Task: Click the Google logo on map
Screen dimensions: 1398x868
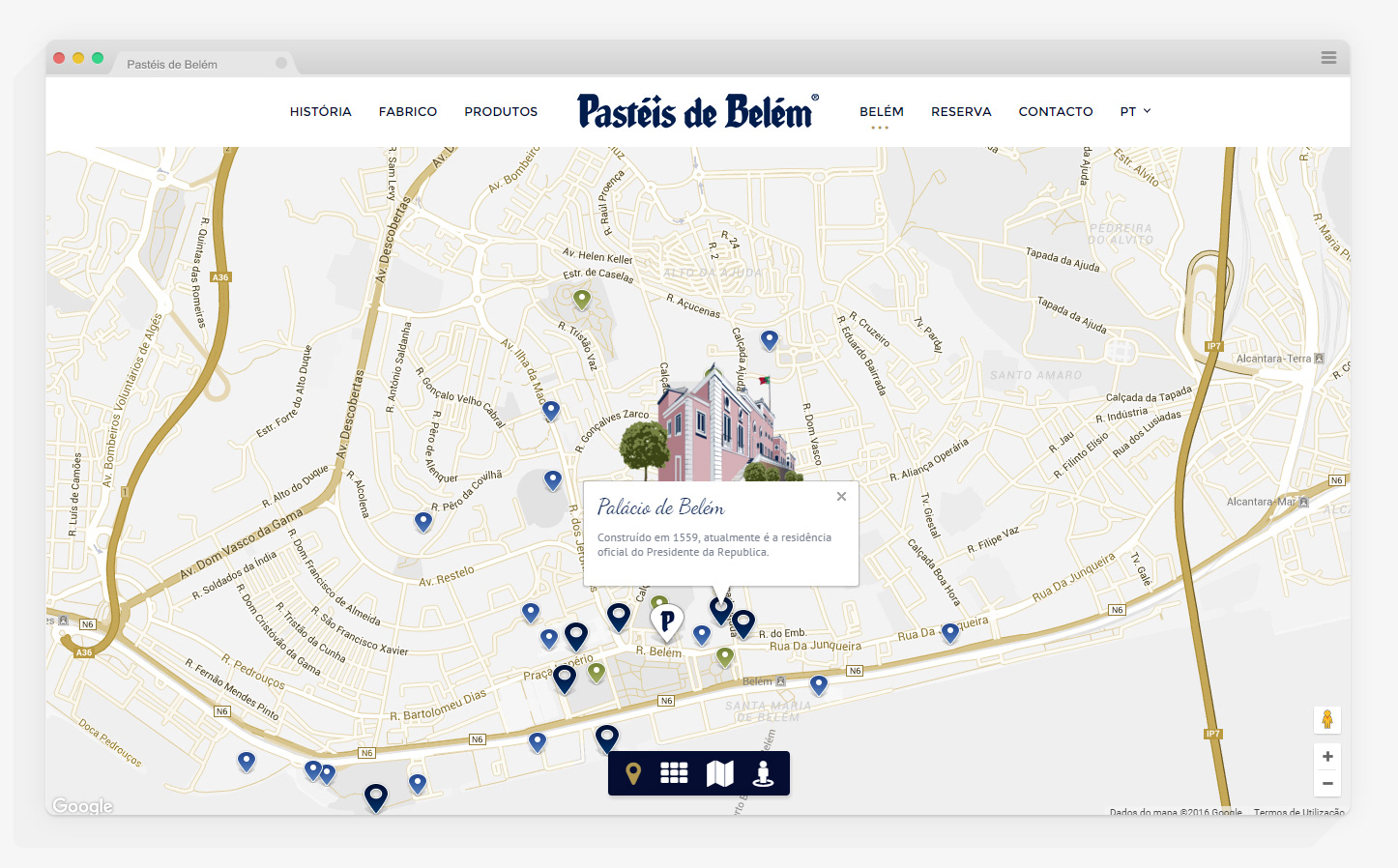Action: [82, 805]
